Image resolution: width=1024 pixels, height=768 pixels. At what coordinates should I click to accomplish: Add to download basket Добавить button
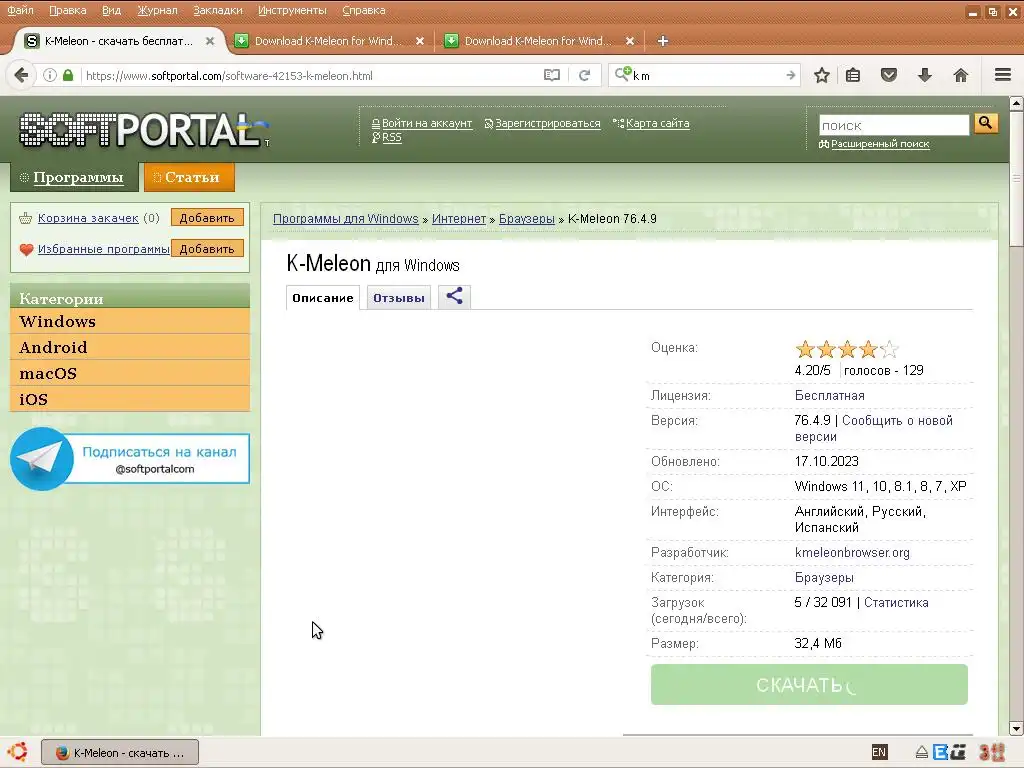207,217
